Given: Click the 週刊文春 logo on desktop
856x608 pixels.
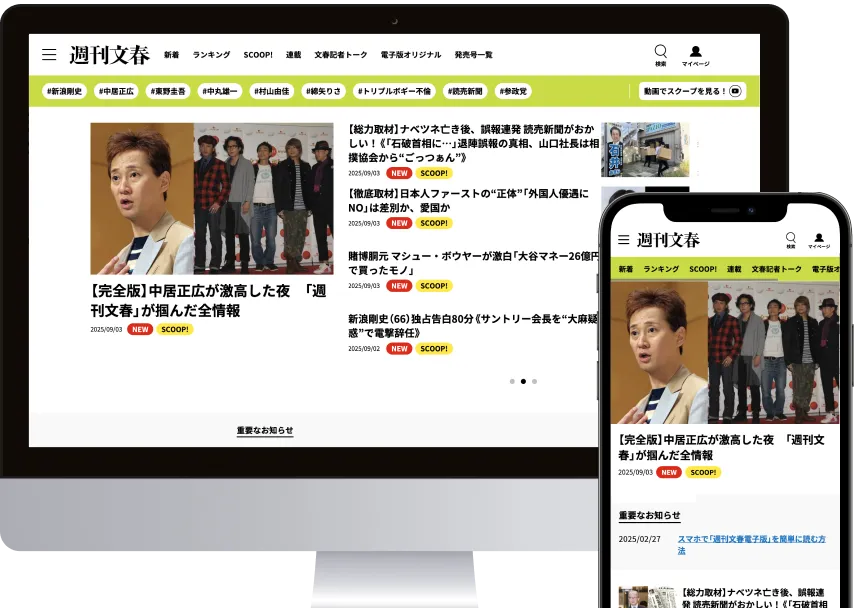Looking at the screenshot, I should (109, 55).
